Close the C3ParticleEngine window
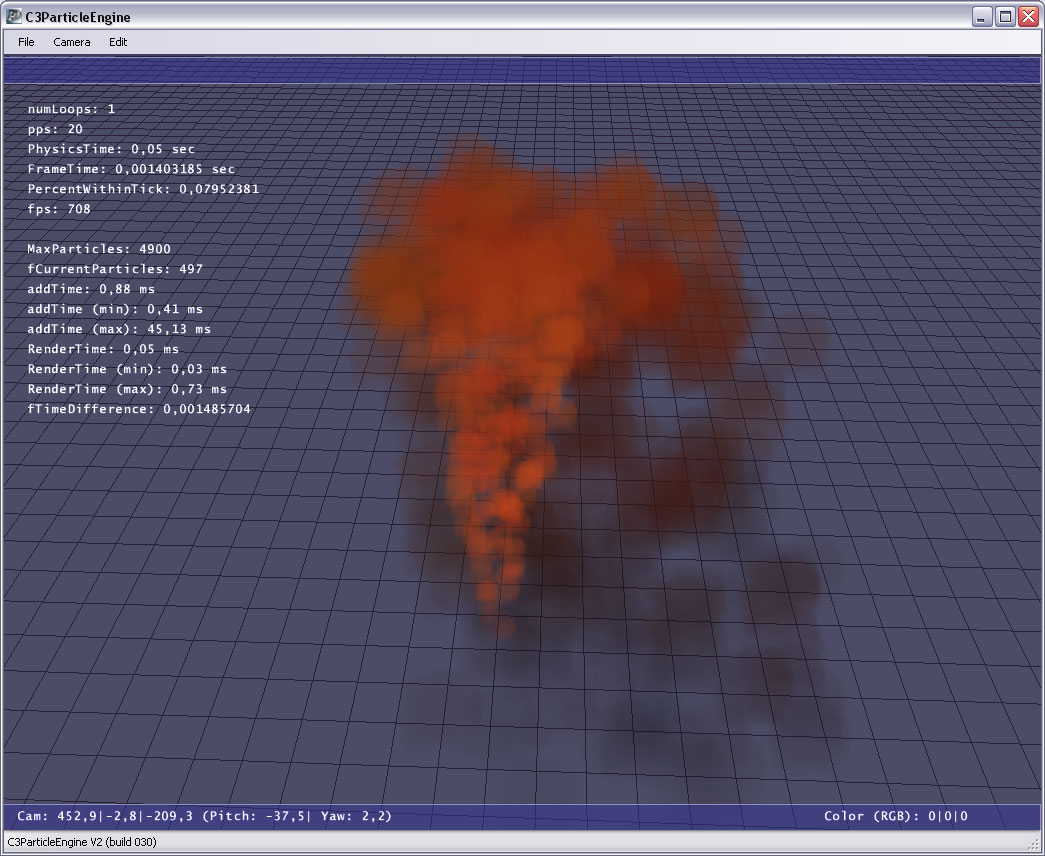This screenshot has width=1045, height=856. point(1027,16)
